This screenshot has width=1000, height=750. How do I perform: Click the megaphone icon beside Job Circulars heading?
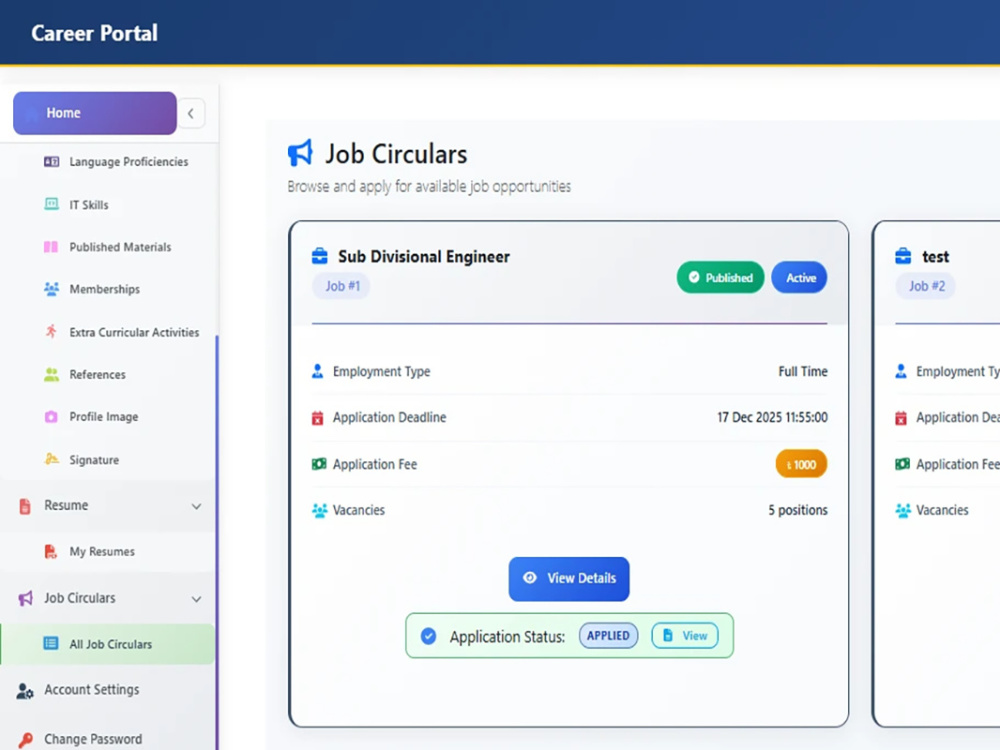[x=300, y=153]
